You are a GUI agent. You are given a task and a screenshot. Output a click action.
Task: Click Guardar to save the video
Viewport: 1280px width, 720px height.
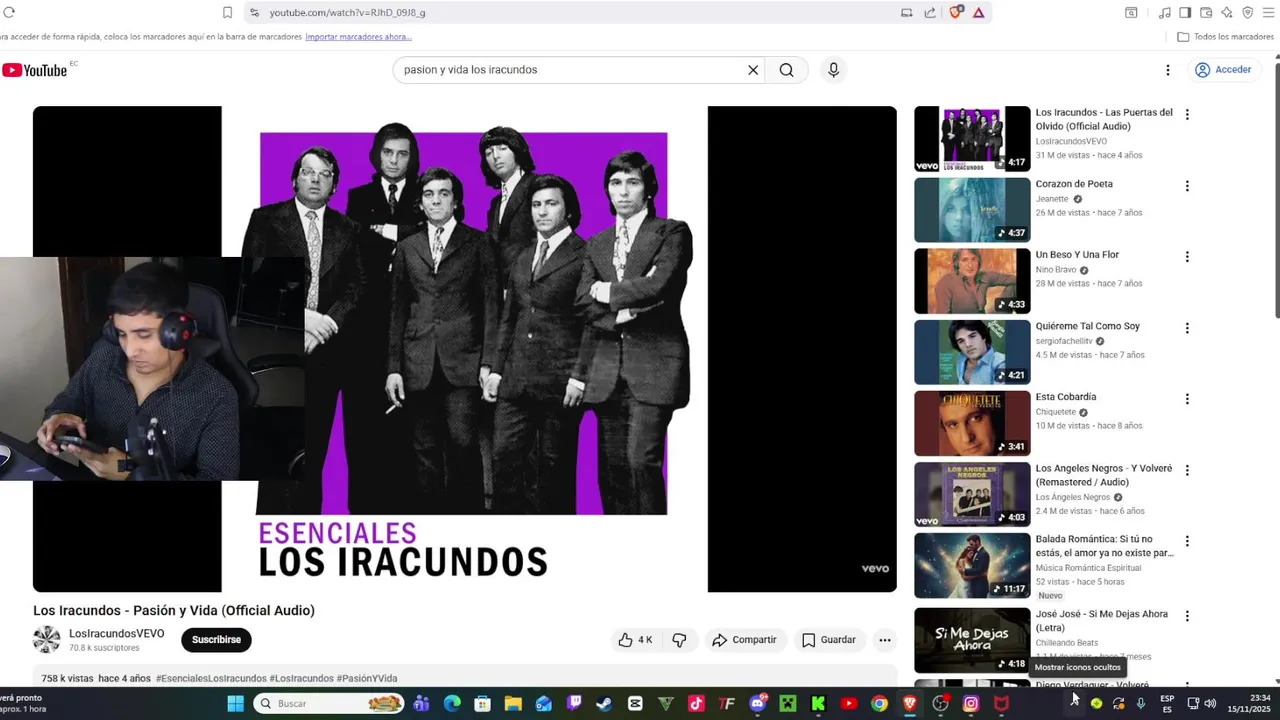828,640
